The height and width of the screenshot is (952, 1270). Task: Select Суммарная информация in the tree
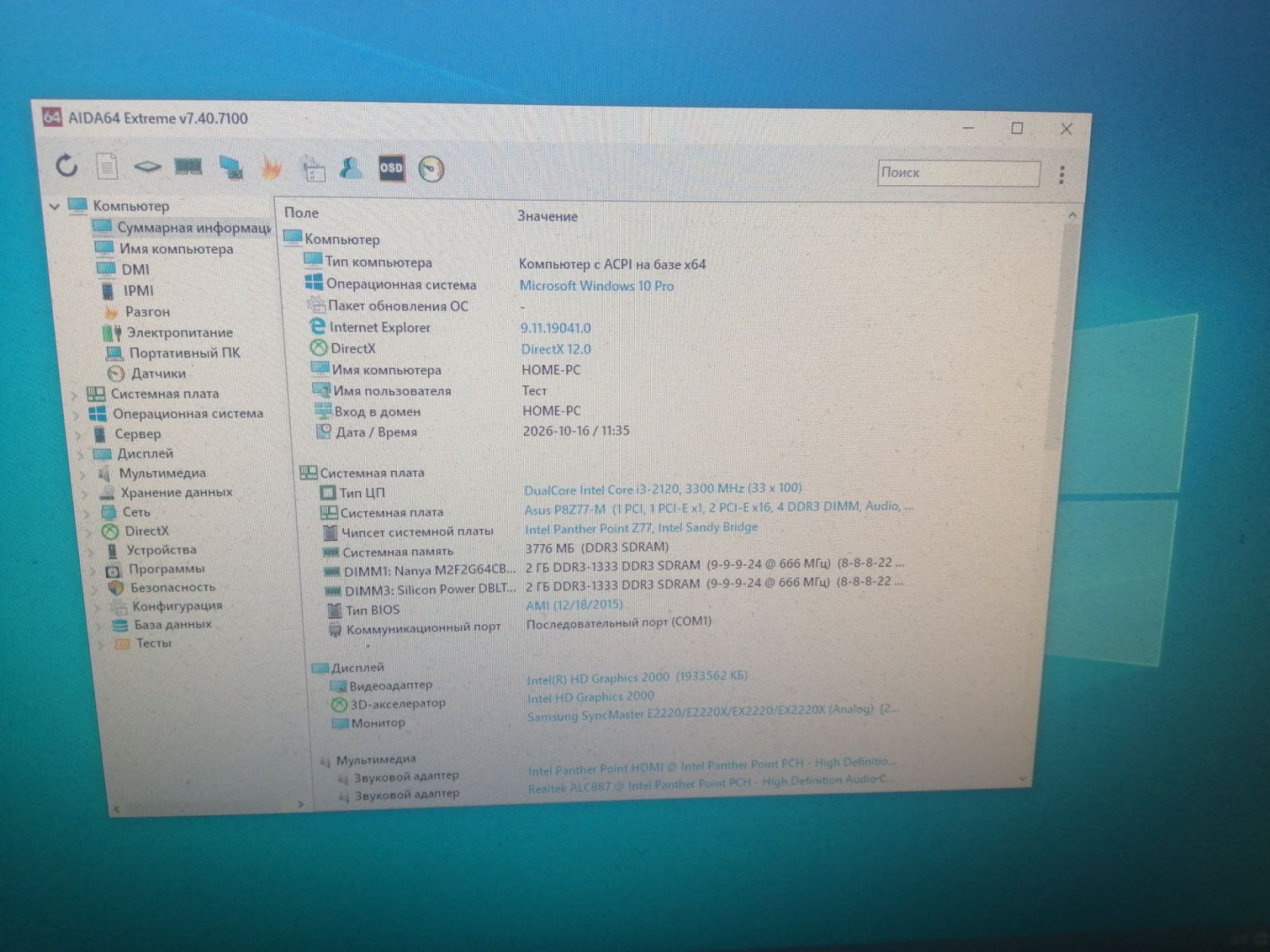pyautogui.click(x=181, y=227)
